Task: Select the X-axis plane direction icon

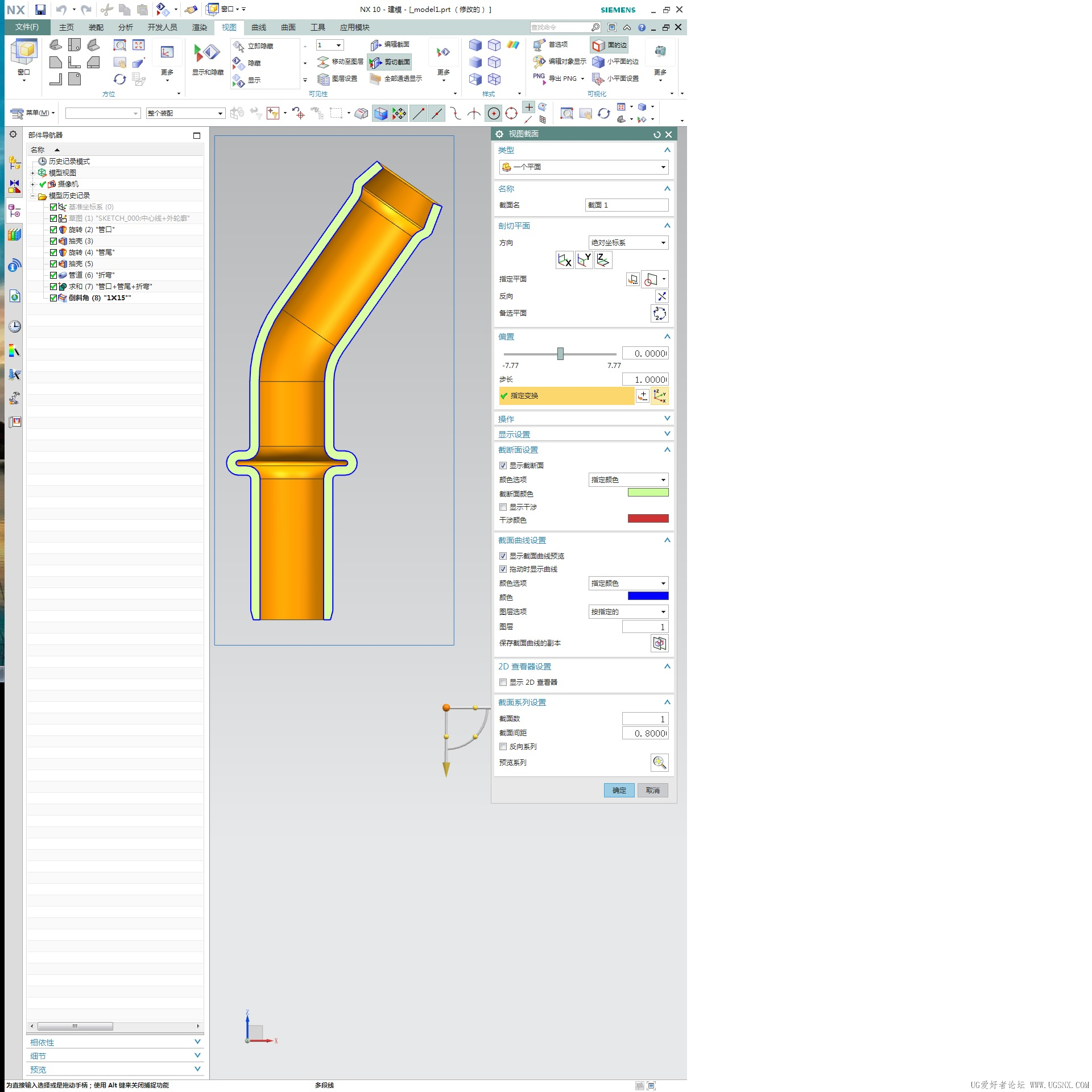Action: (x=564, y=260)
